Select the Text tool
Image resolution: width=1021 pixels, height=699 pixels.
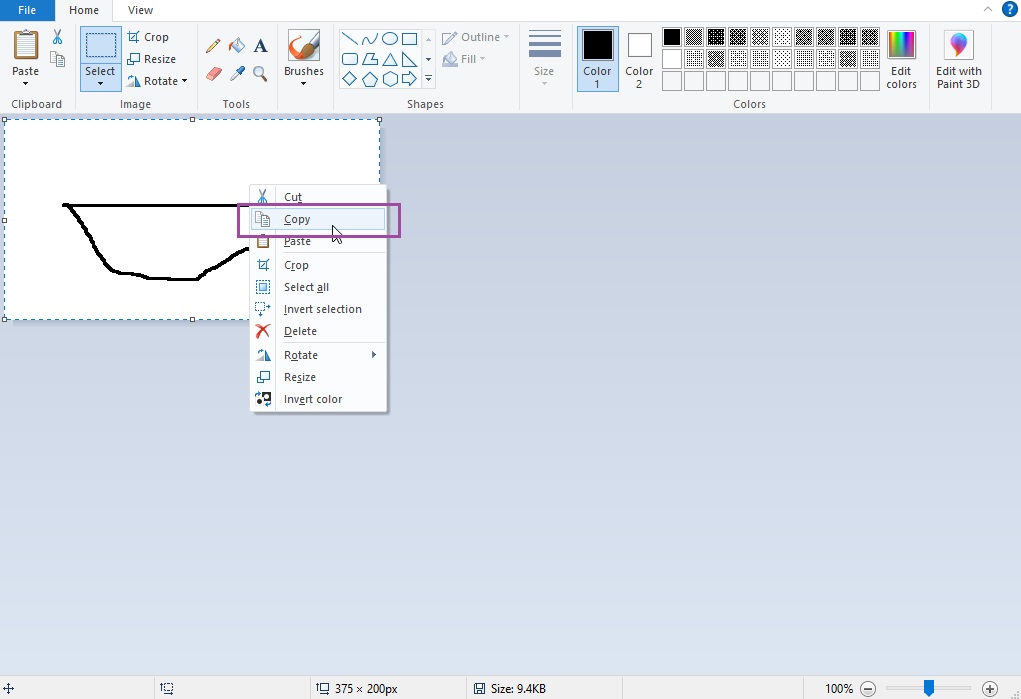click(x=261, y=45)
